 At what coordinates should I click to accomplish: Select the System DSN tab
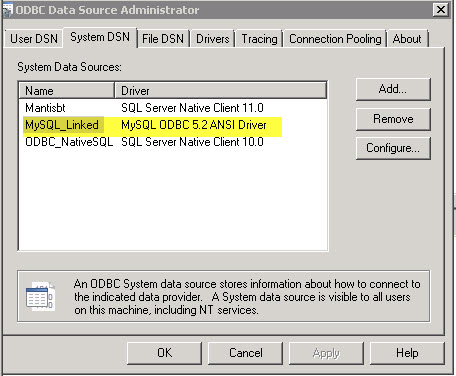point(100,37)
